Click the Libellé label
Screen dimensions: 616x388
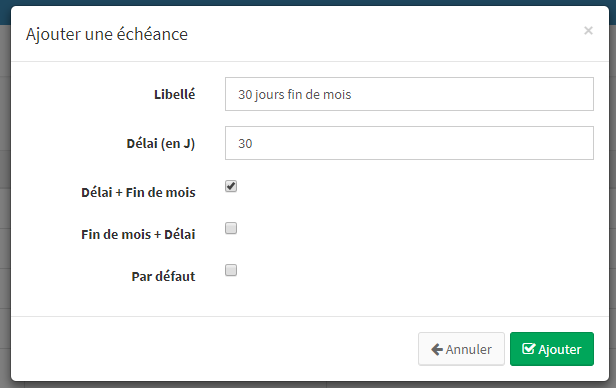tap(174, 95)
